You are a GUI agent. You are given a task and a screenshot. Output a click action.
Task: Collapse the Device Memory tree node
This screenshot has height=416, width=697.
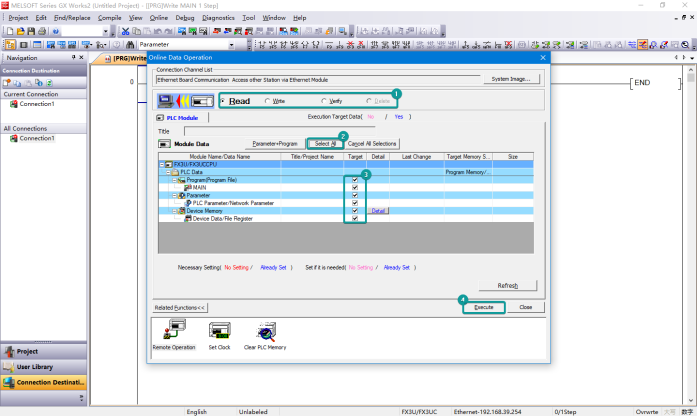[174, 211]
